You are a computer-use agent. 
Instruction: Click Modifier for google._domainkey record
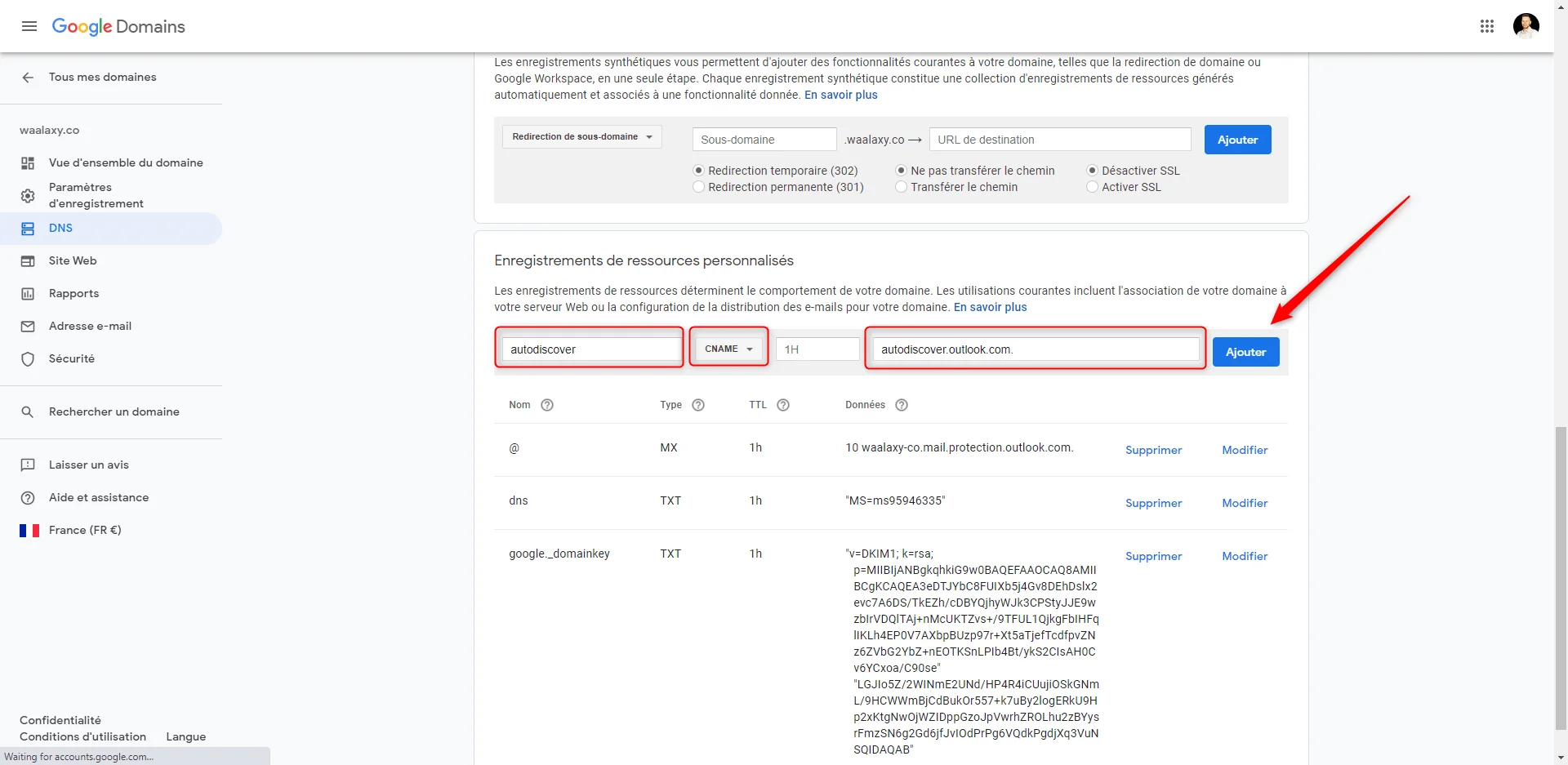tap(1245, 556)
